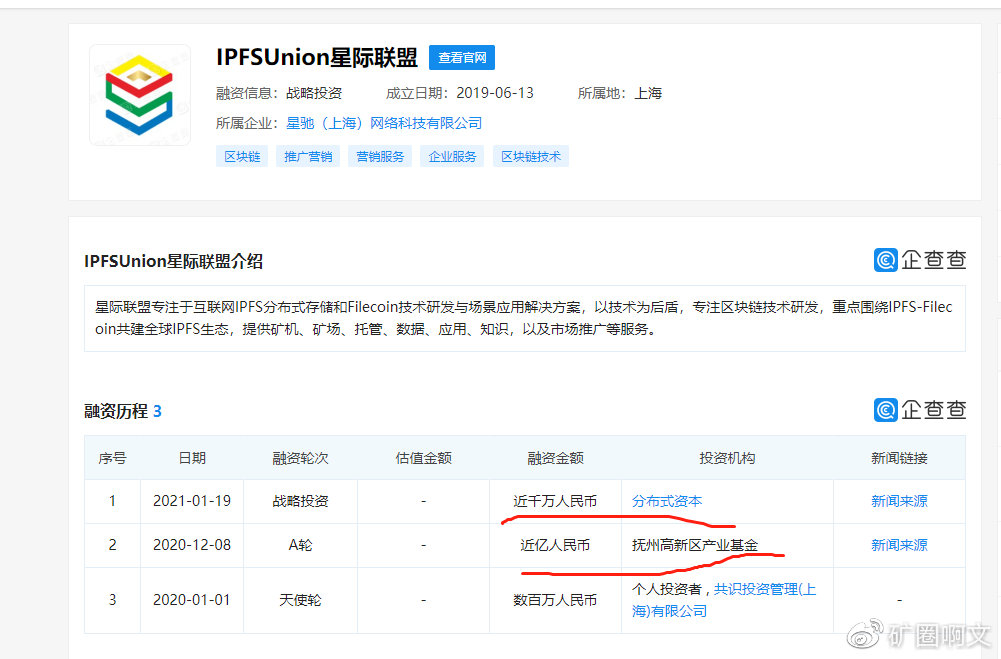Click the 估值金额 column header

click(x=423, y=458)
